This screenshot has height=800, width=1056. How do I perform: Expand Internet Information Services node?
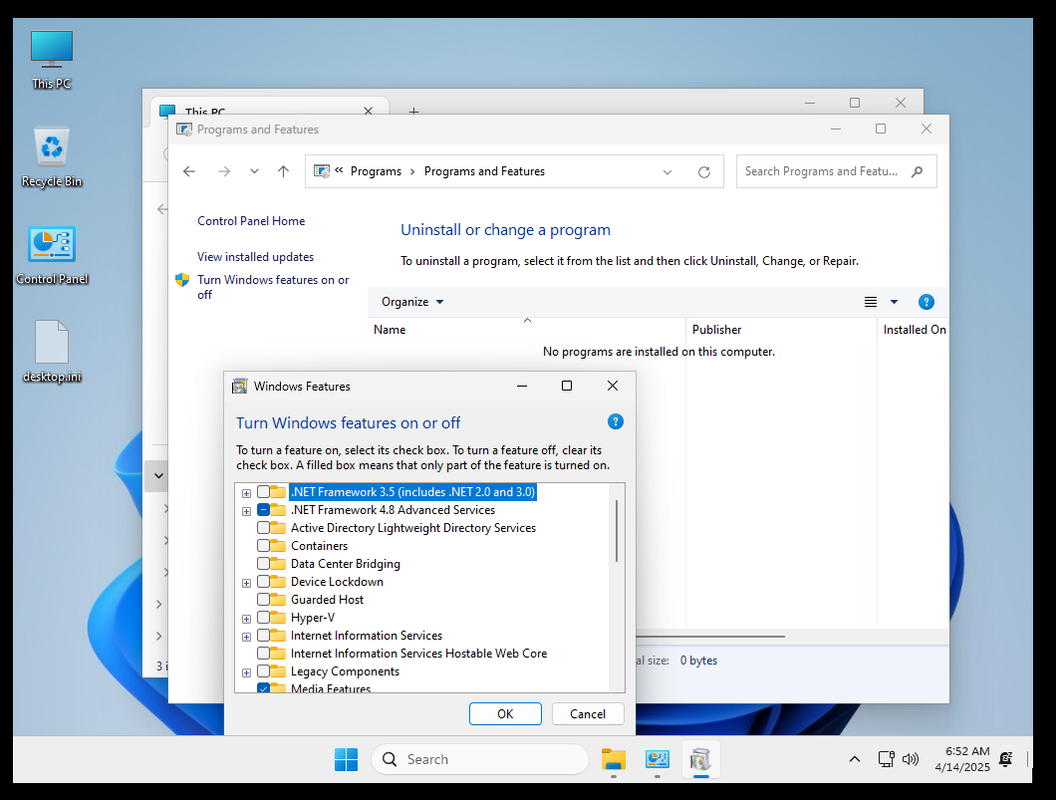[246, 636]
